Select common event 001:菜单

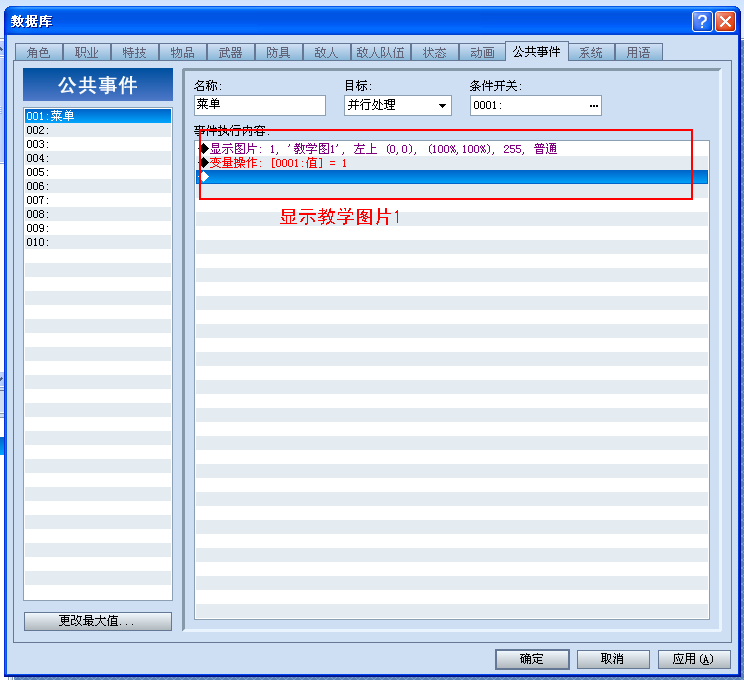click(98, 116)
